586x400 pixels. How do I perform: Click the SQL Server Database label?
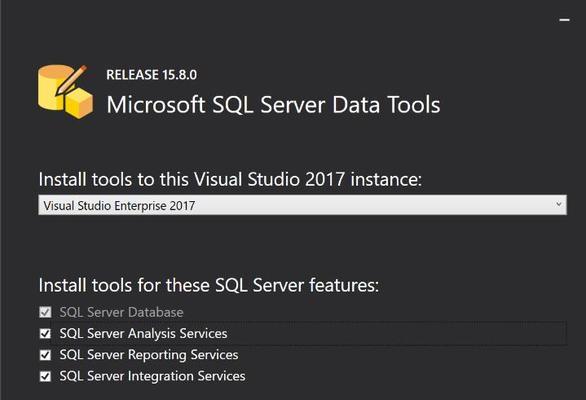click(121, 312)
